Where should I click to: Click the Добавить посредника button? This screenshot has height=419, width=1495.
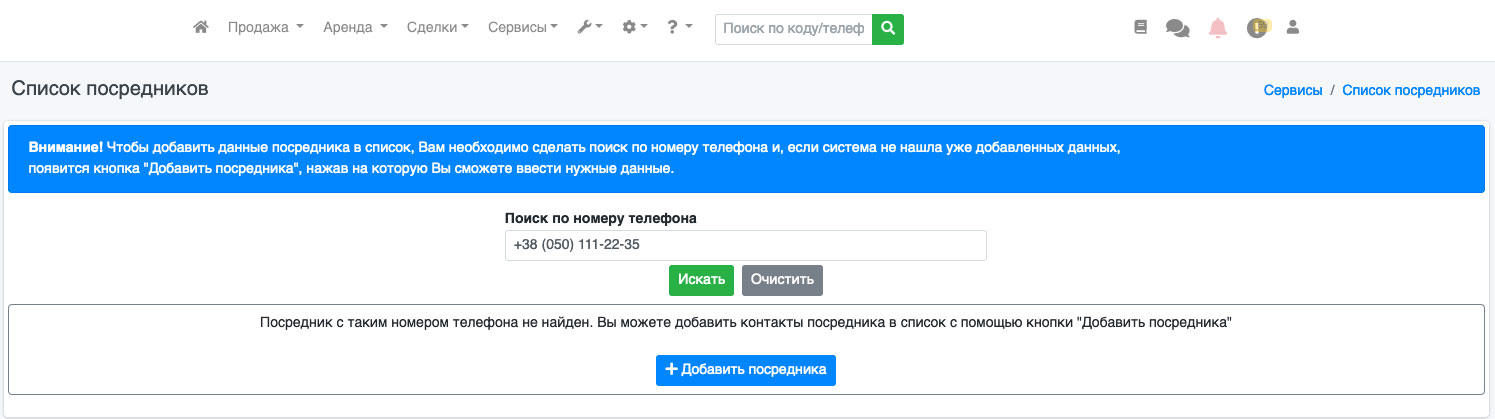coord(745,369)
